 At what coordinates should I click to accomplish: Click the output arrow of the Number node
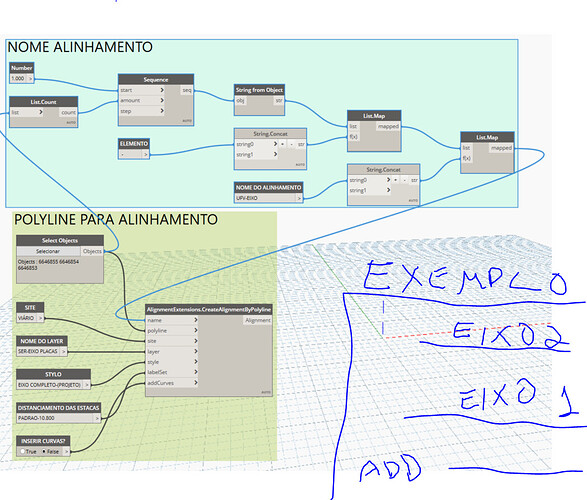[31, 79]
